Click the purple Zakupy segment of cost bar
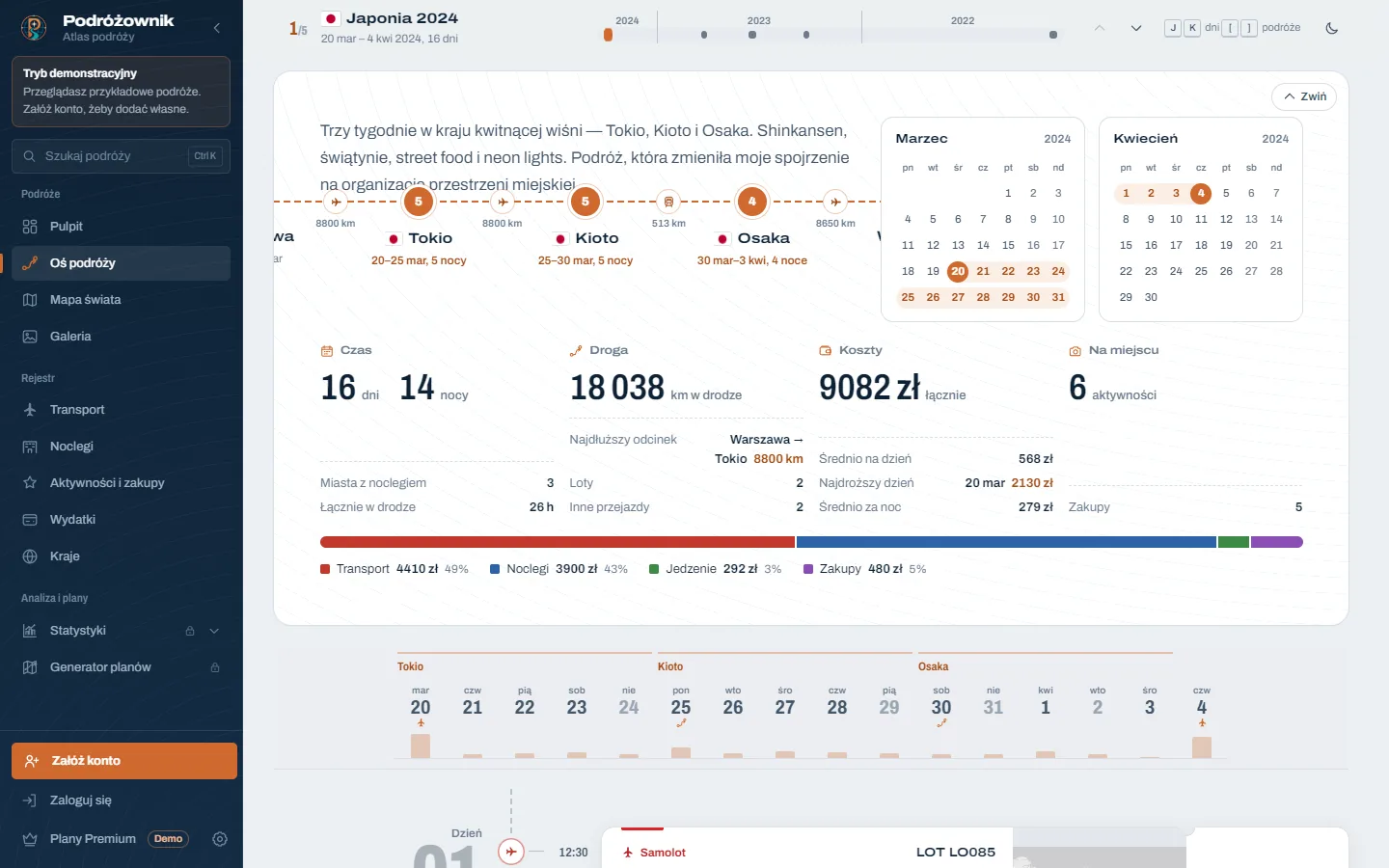Viewport: 1389px width, 868px height. (1277, 542)
